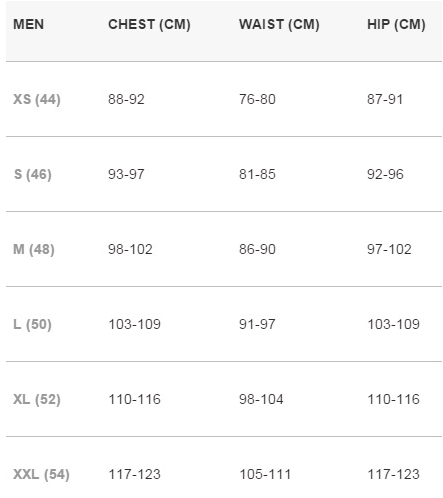Select the L (50) size row label
443x498 pixels.
[x=32, y=324]
